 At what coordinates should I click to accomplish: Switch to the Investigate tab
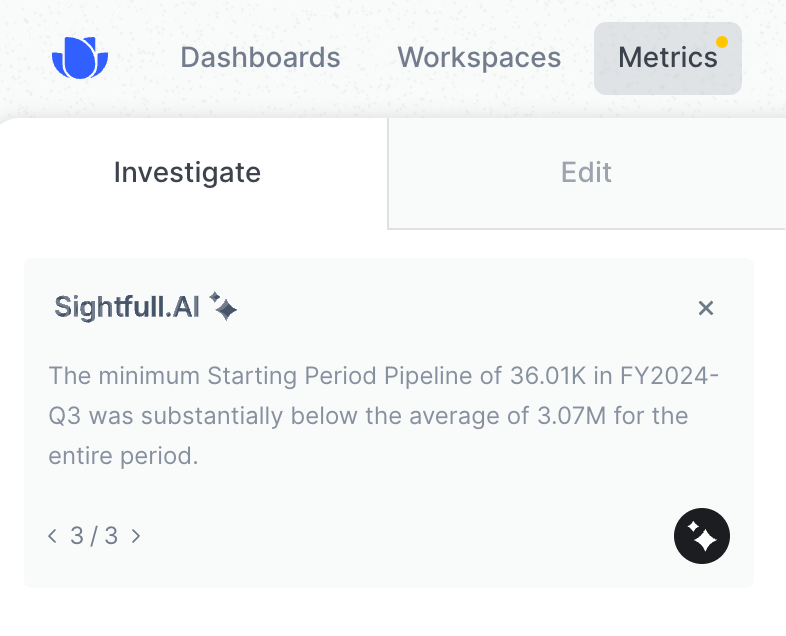(187, 173)
